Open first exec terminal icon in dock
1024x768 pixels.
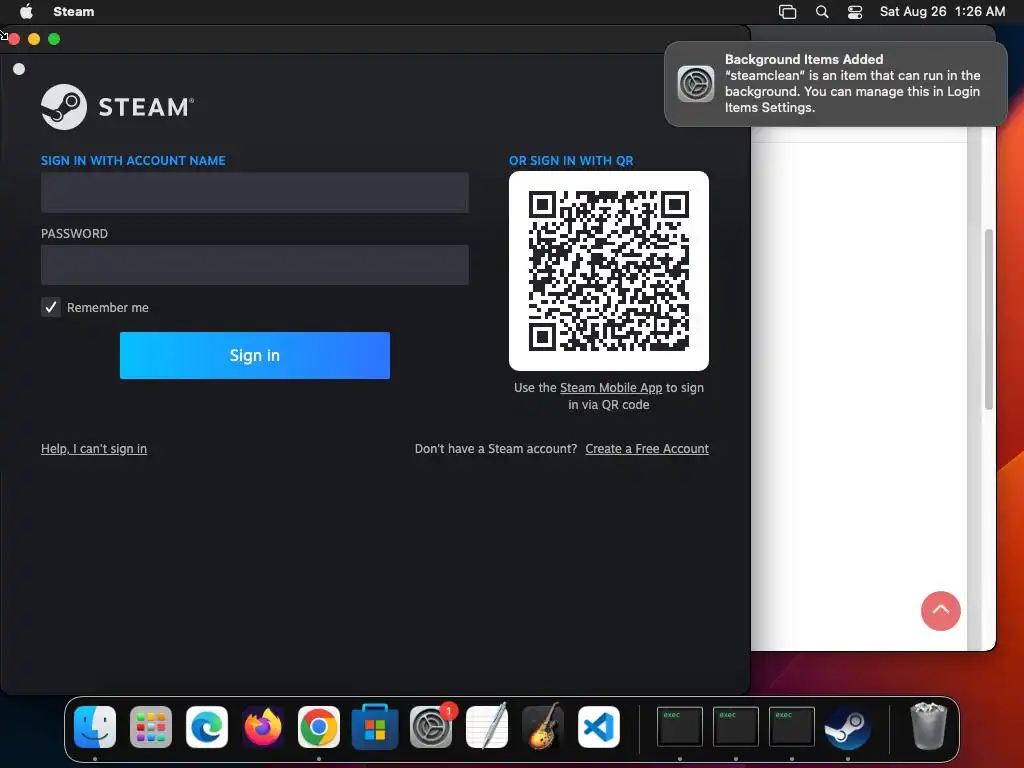click(x=680, y=726)
